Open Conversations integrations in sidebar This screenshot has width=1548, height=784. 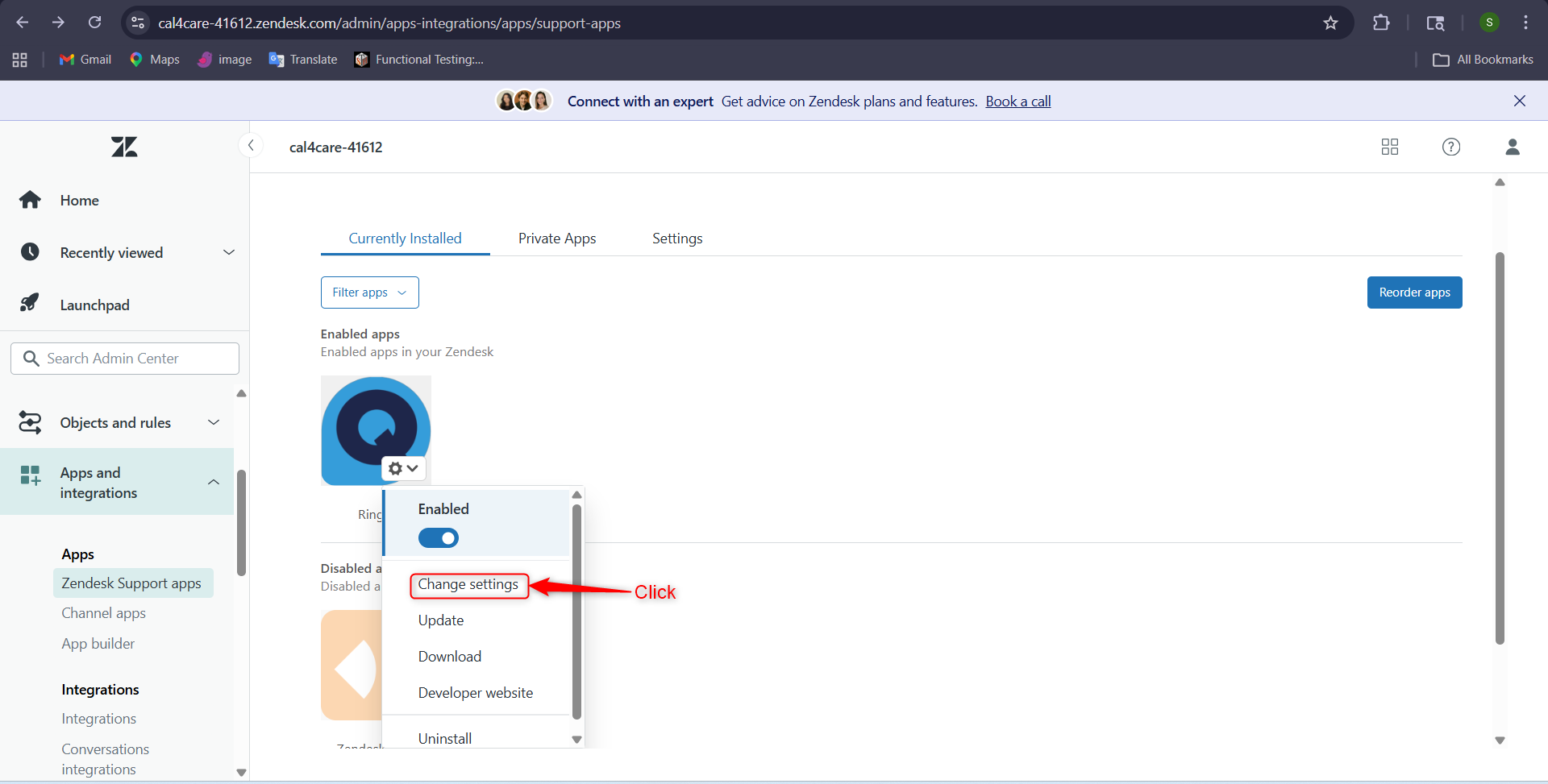106,759
